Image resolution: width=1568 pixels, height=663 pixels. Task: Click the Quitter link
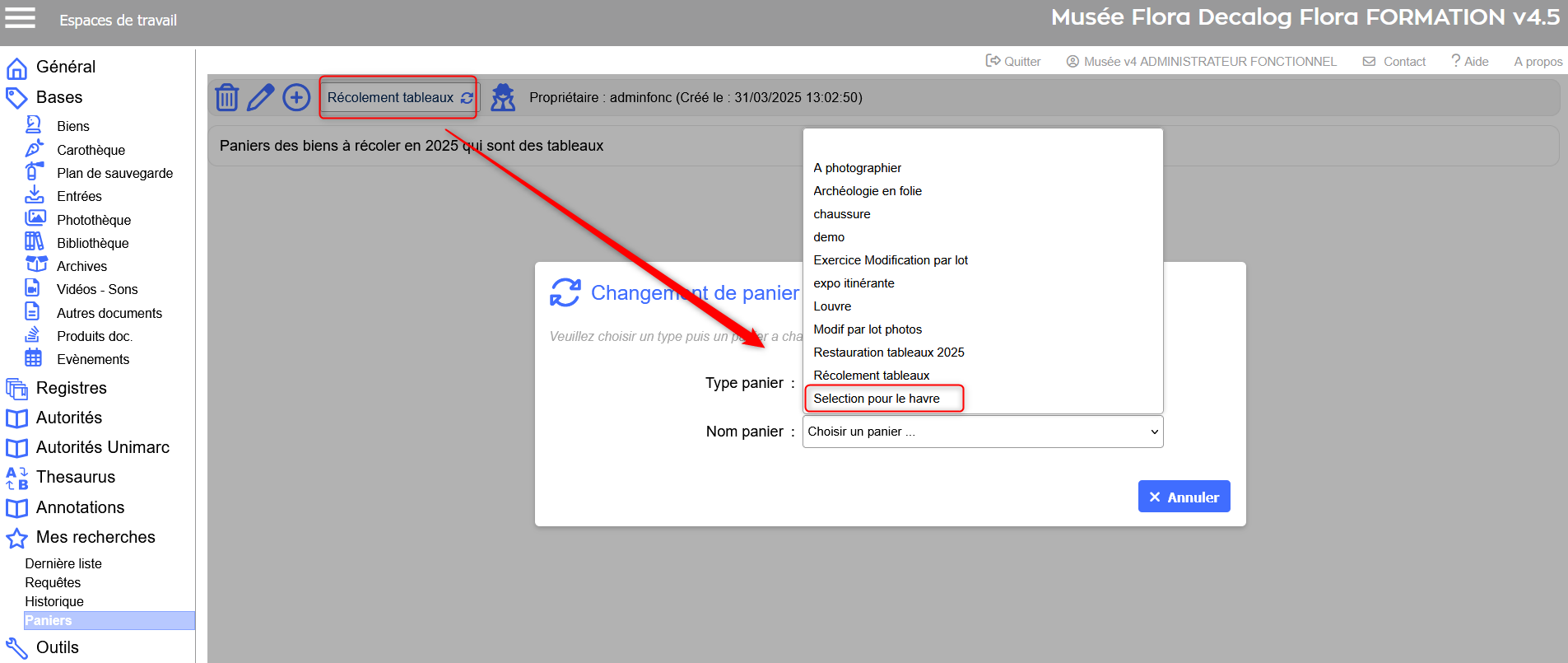coord(1013,62)
